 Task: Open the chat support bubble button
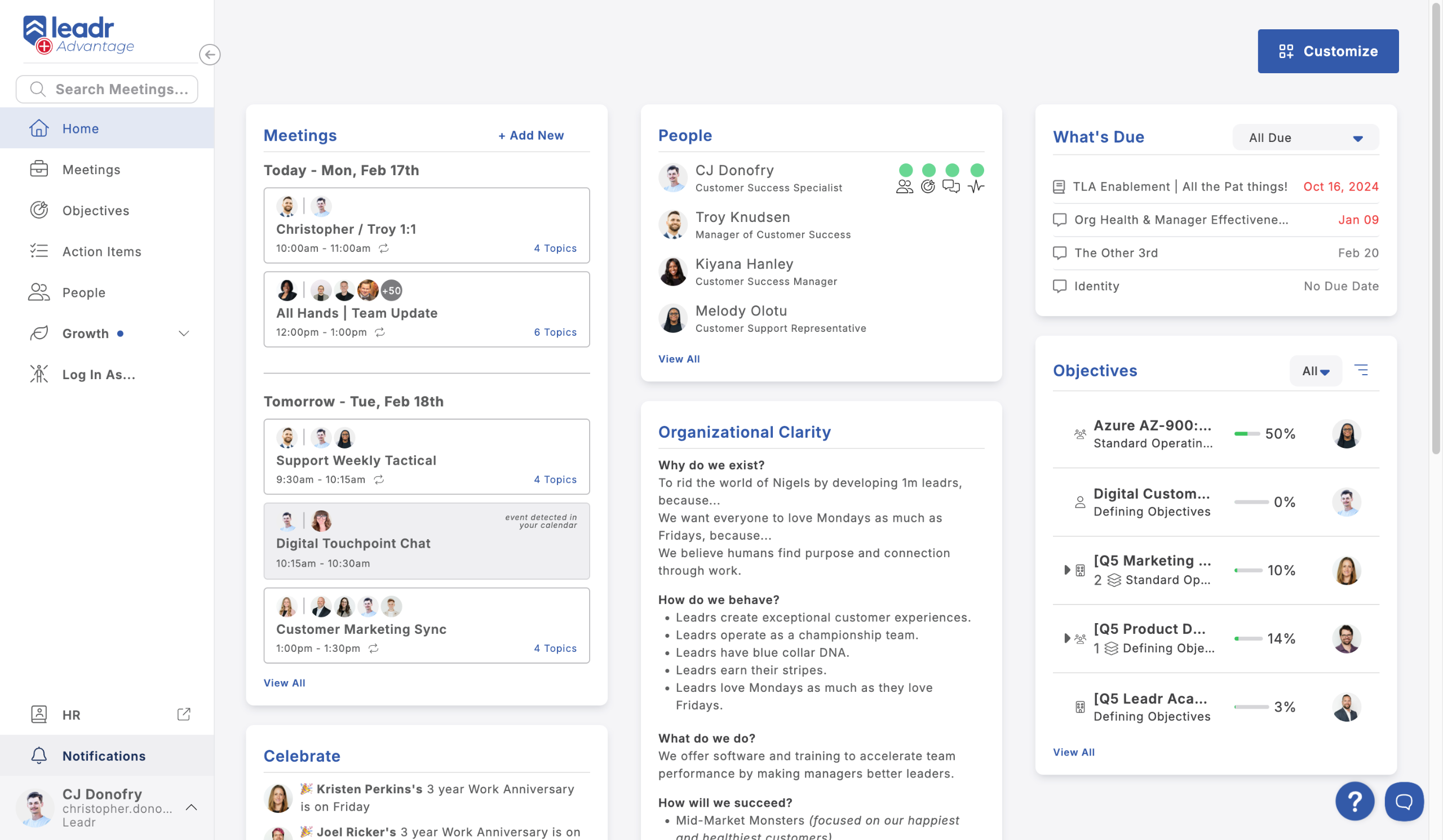1404,801
